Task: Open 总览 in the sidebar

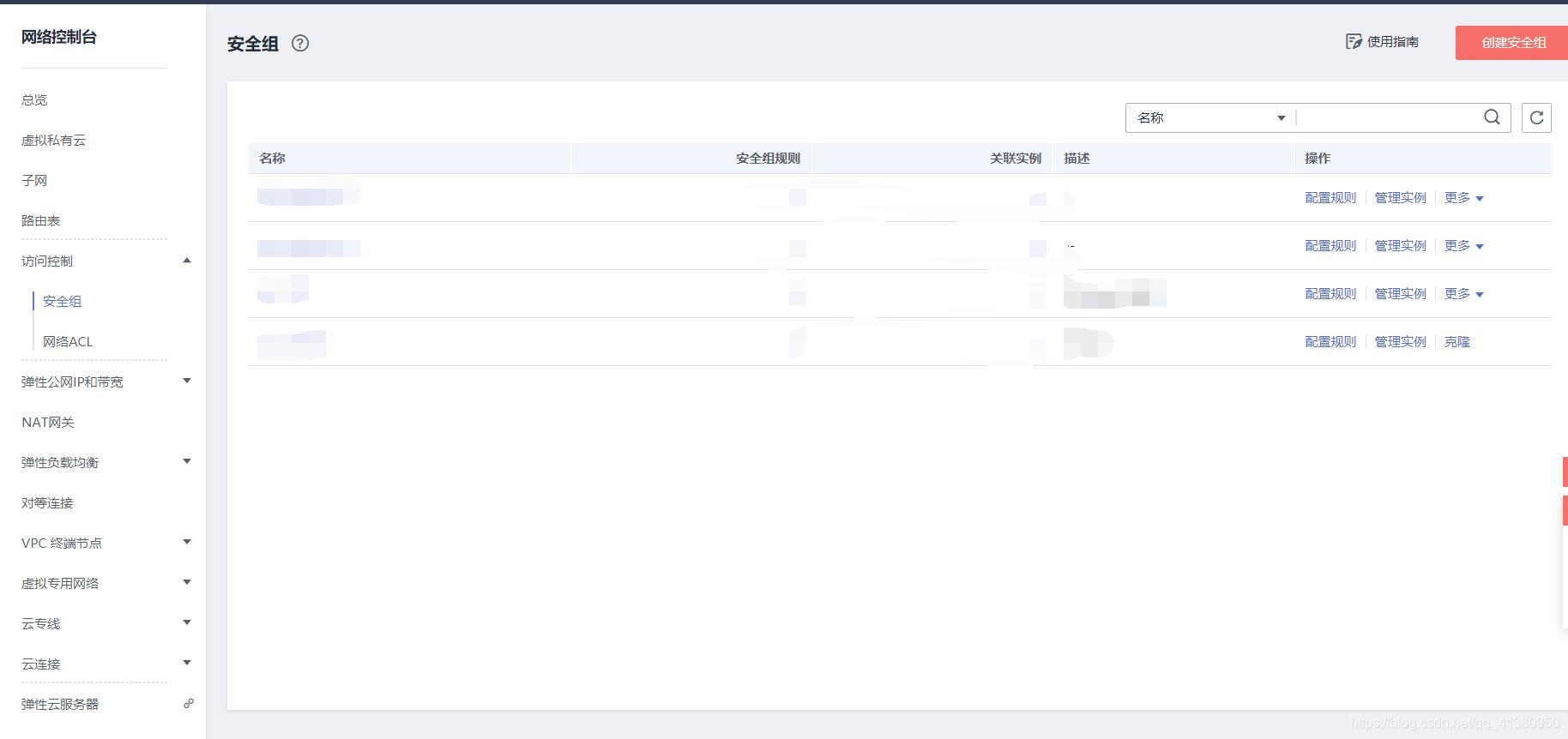Action: point(34,100)
